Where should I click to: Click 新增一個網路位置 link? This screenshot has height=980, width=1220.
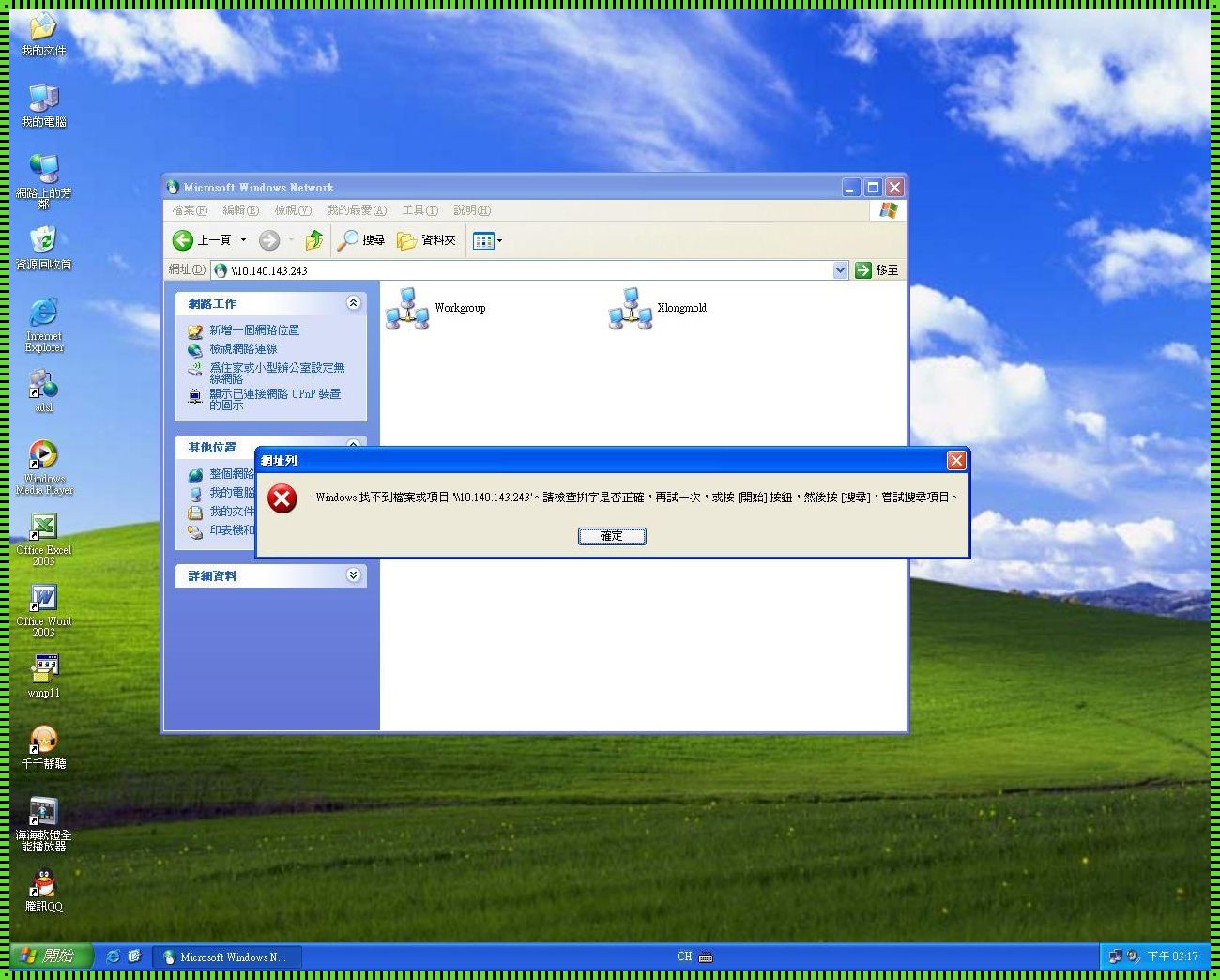(254, 330)
